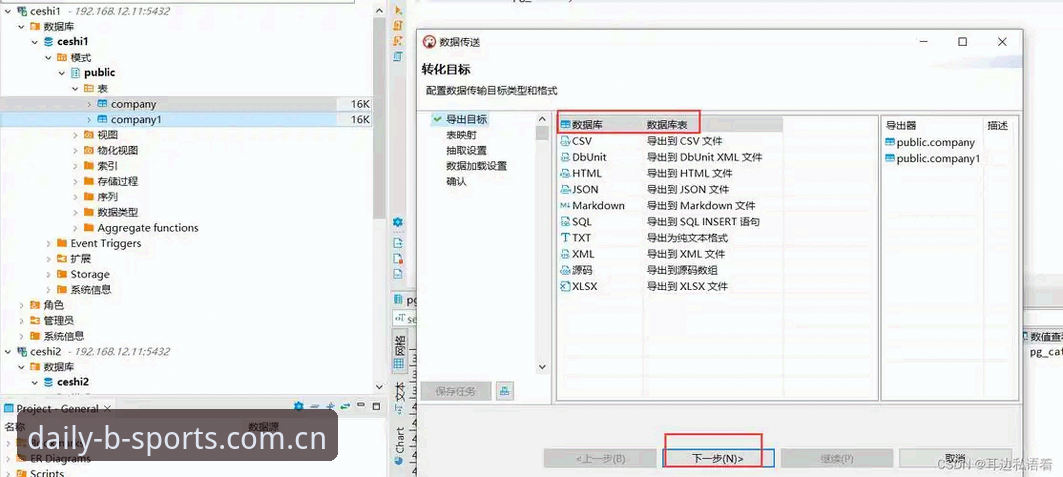Open Project panel gear configuration icon

[298, 407]
